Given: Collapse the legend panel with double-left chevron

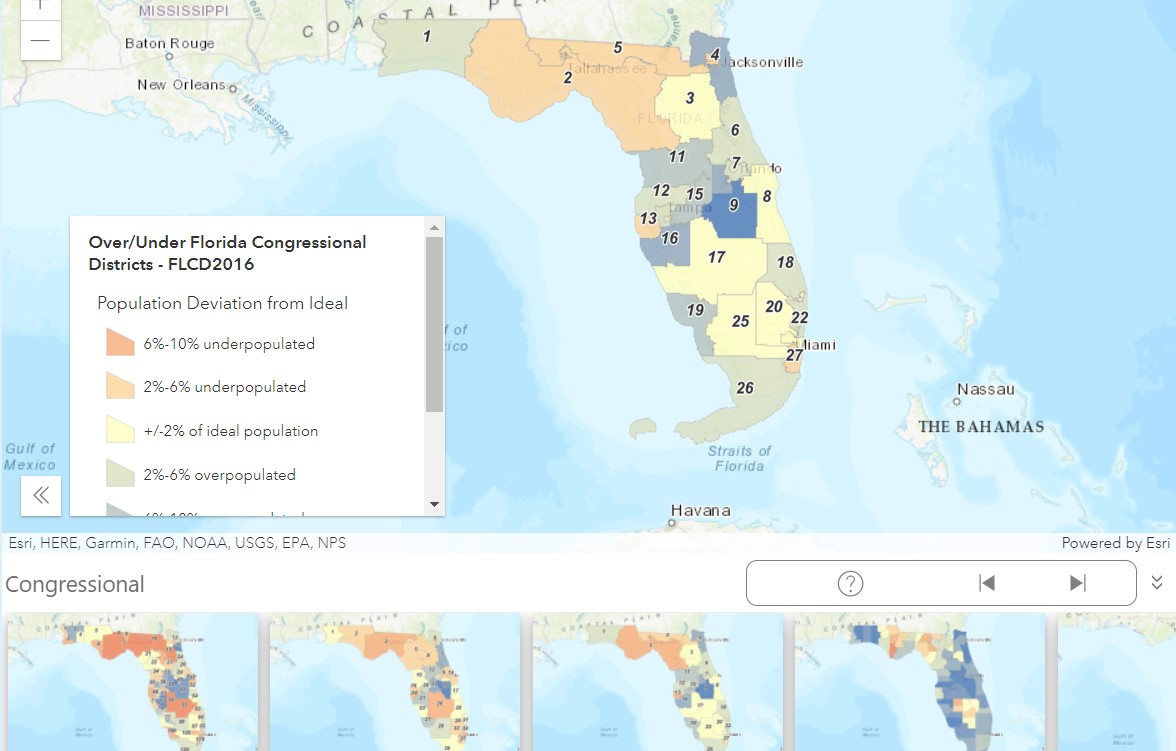Looking at the screenshot, I should pyautogui.click(x=40, y=495).
